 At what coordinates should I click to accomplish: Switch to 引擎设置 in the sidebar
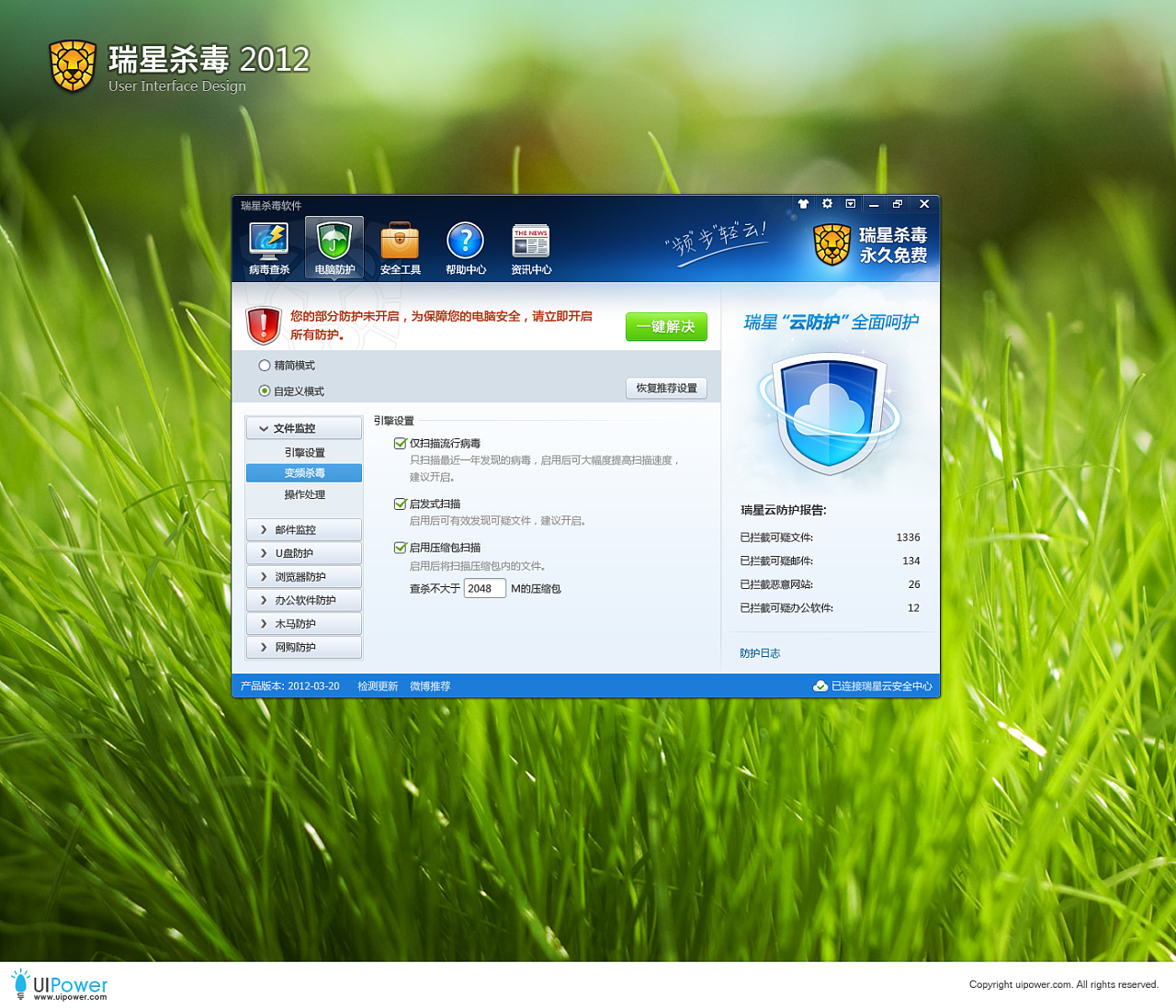tap(303, 451)
